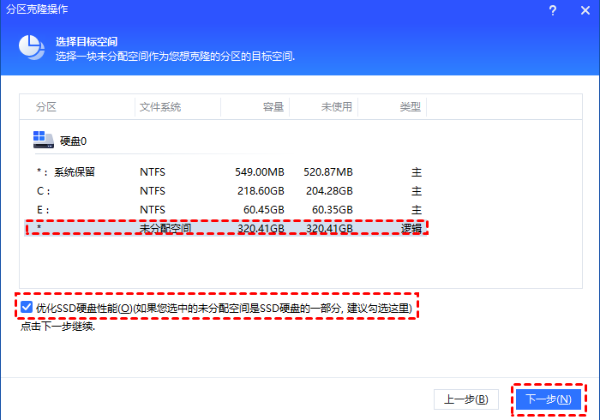Click the help question mark icon
Screen dimensions: 600x420
tap(552, 10)
